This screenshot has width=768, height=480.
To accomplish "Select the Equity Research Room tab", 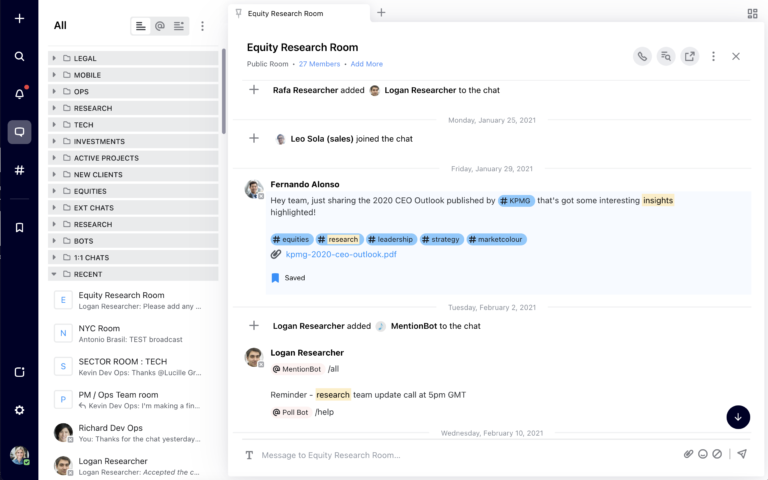I will click(298, 13).
